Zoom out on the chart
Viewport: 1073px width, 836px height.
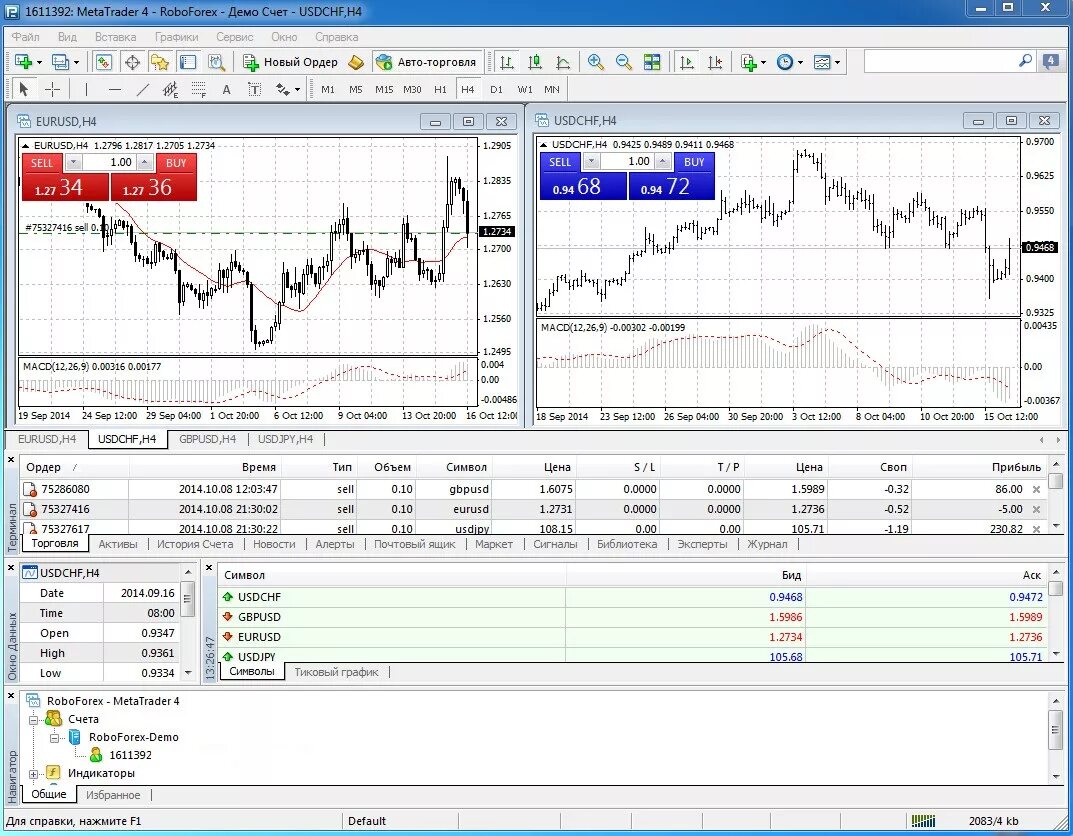(623, 62)
